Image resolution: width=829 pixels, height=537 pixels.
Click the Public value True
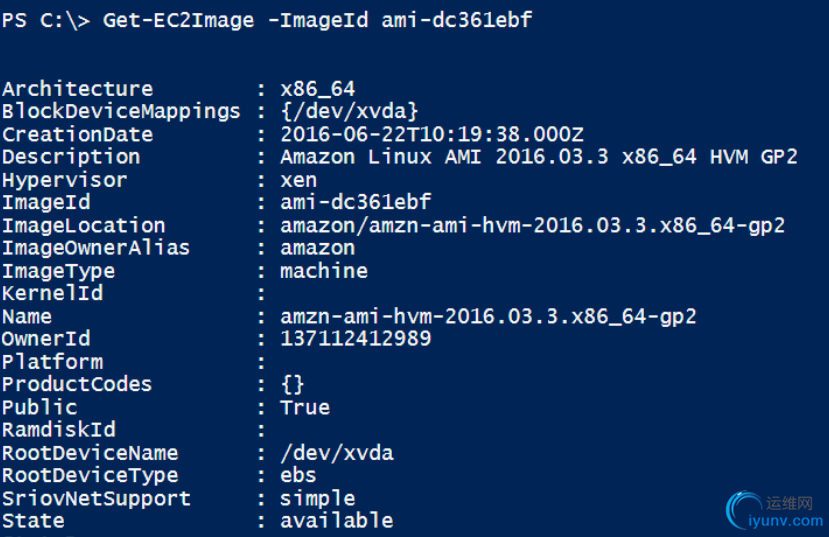tap(305, 407)
